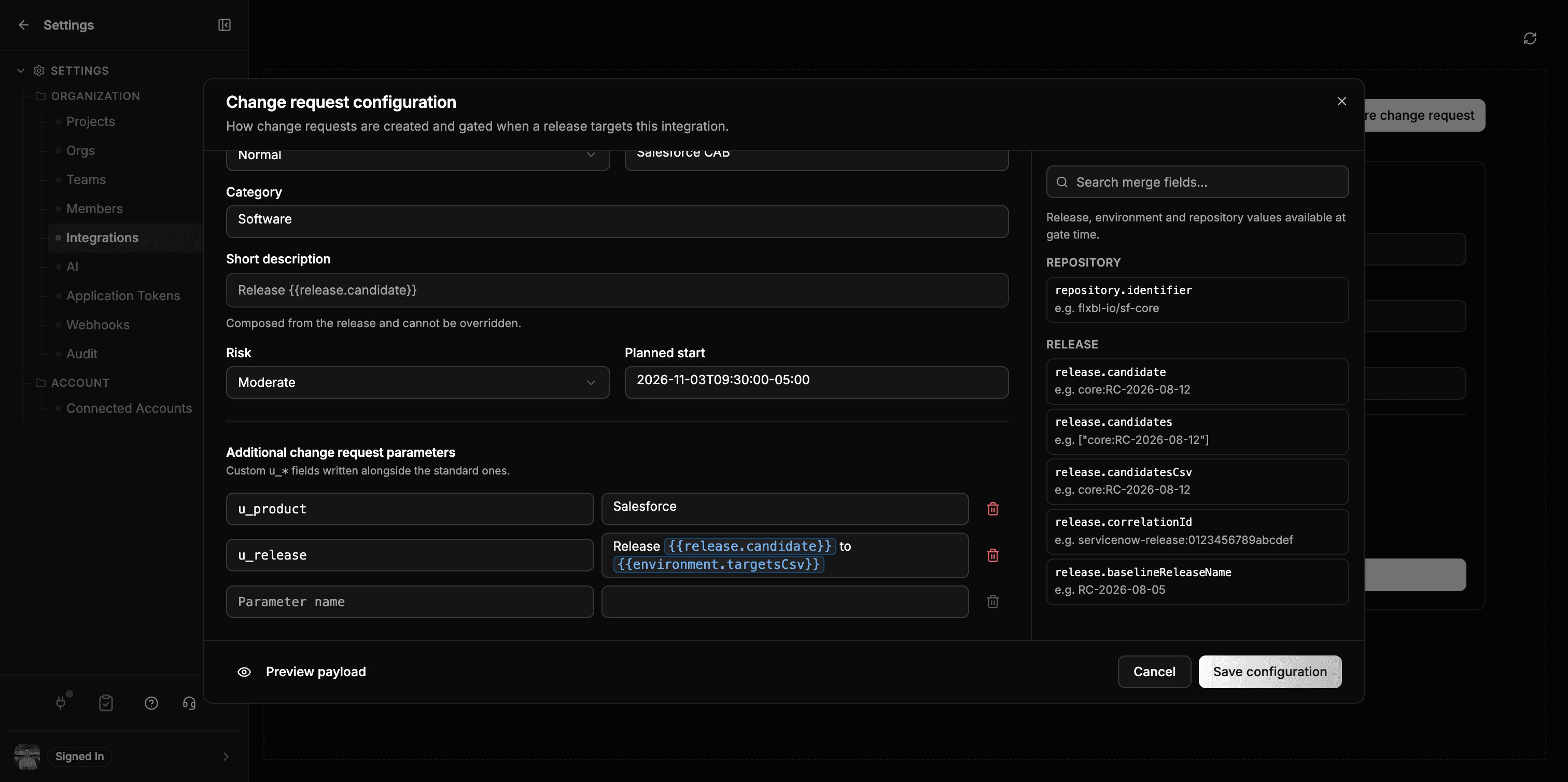Click the Signed In label
This screenshot has height=782, width=1568.
point(79,757)
